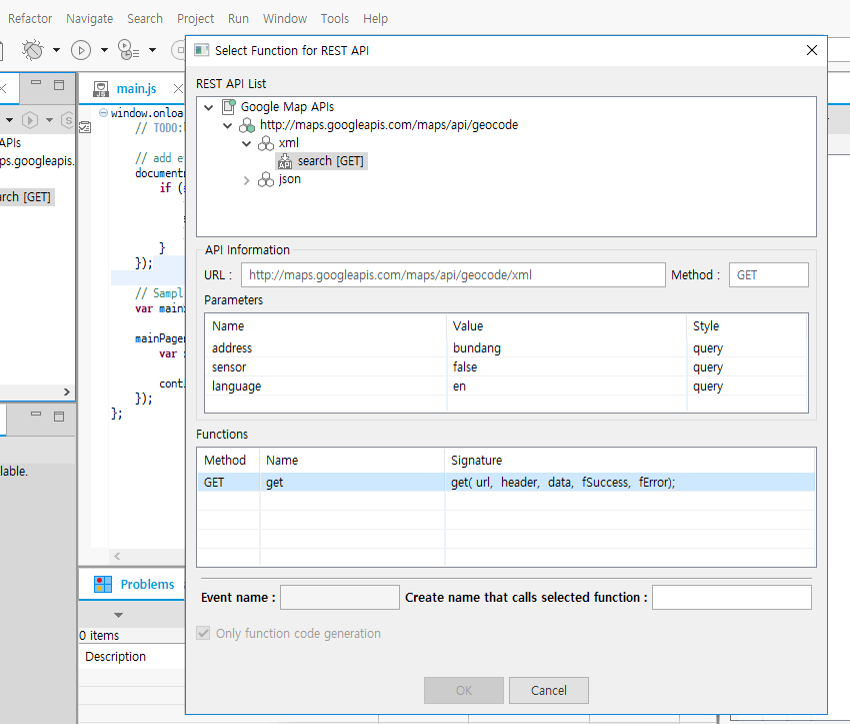Click the Run button in the toolbar
Image resolution: width=850 pixels, height=724 pixels.
81,50
